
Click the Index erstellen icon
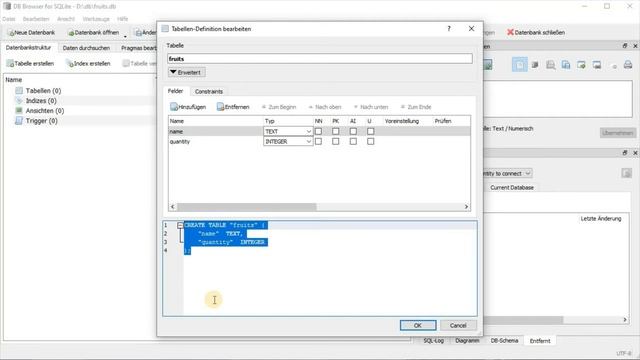click(x=70, y=64)
